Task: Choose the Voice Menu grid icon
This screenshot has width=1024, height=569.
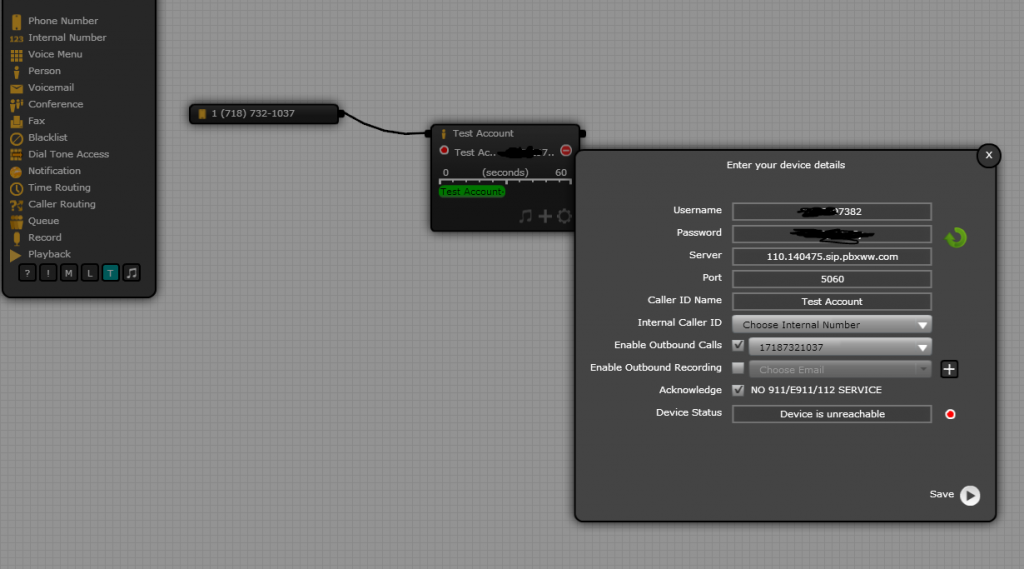Action: pos(16,55)
